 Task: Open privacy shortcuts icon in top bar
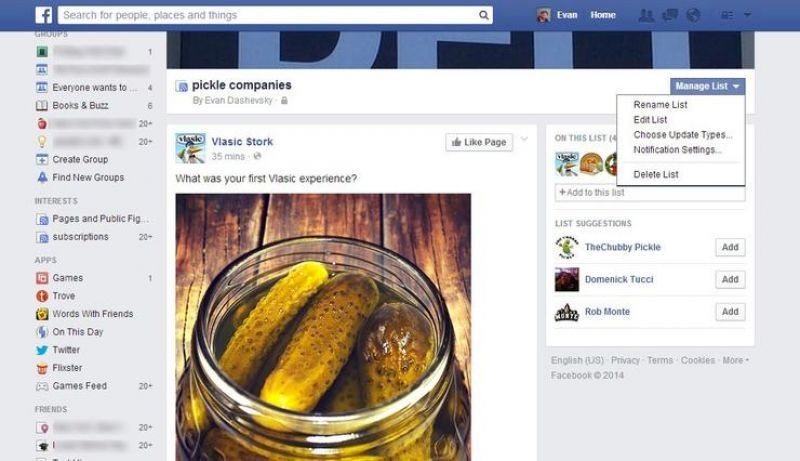tap(727, 16)
